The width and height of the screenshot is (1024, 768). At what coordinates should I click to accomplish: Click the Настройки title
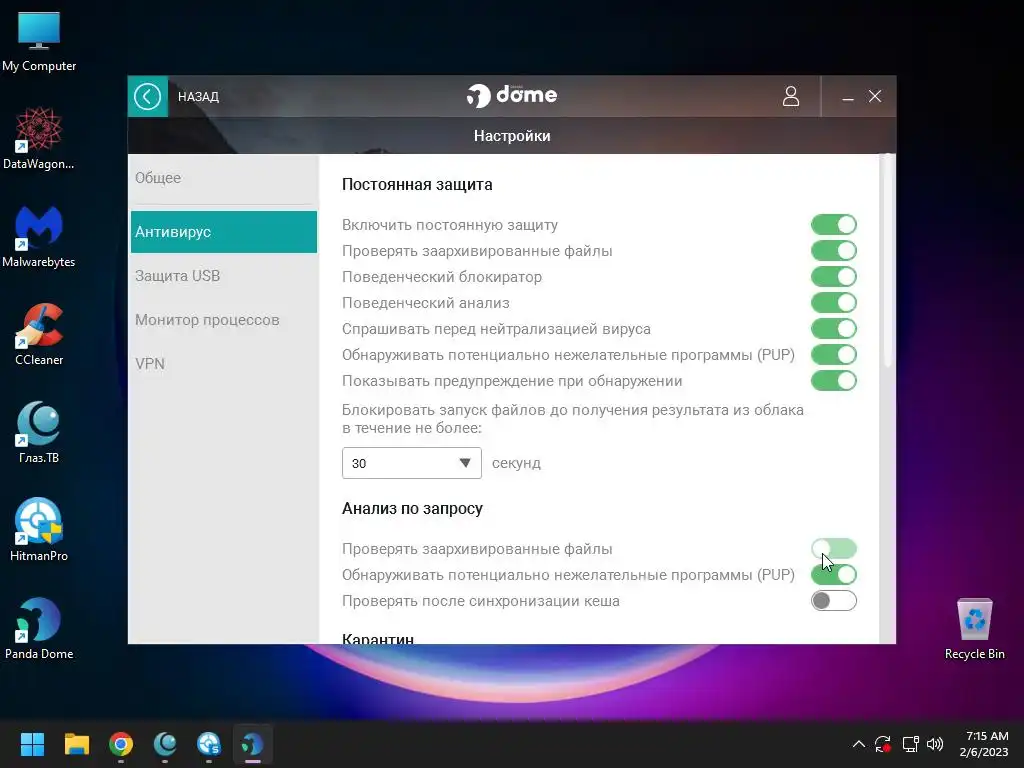click(512, 136)
